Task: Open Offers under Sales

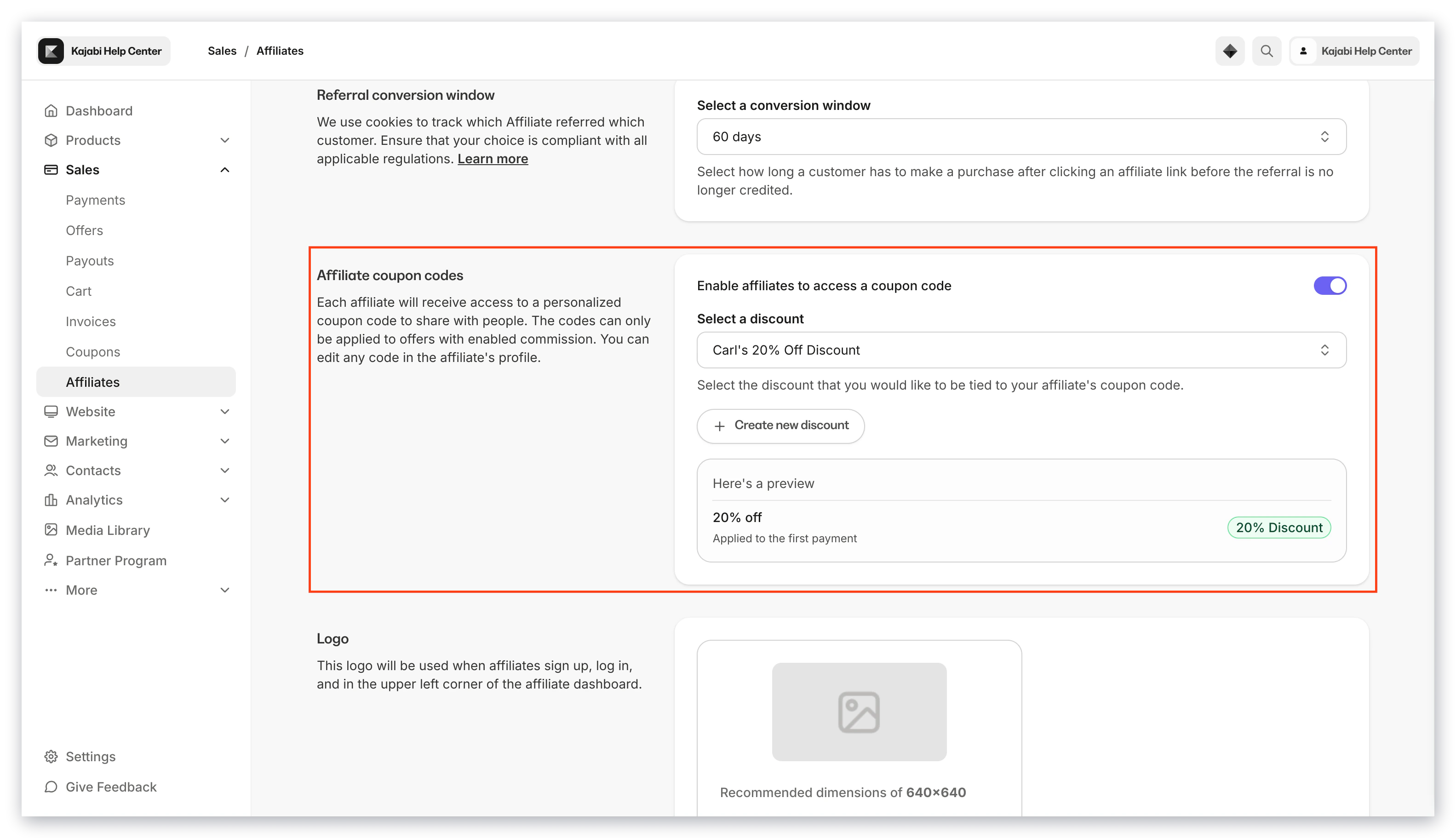Action: click(x=84, y=230)
